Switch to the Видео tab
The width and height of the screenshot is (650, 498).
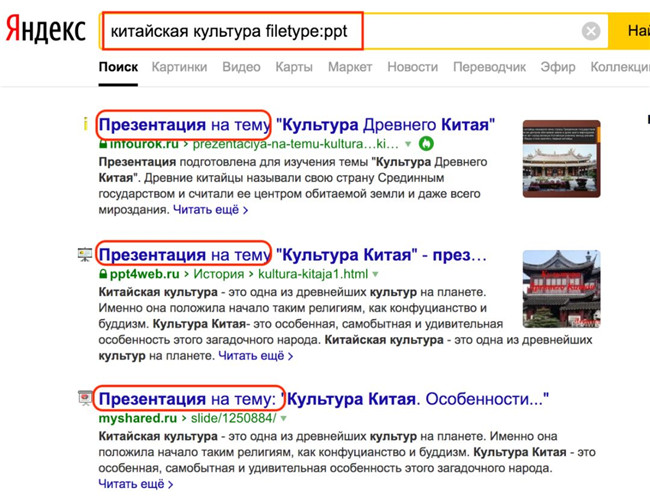point(241,67)
